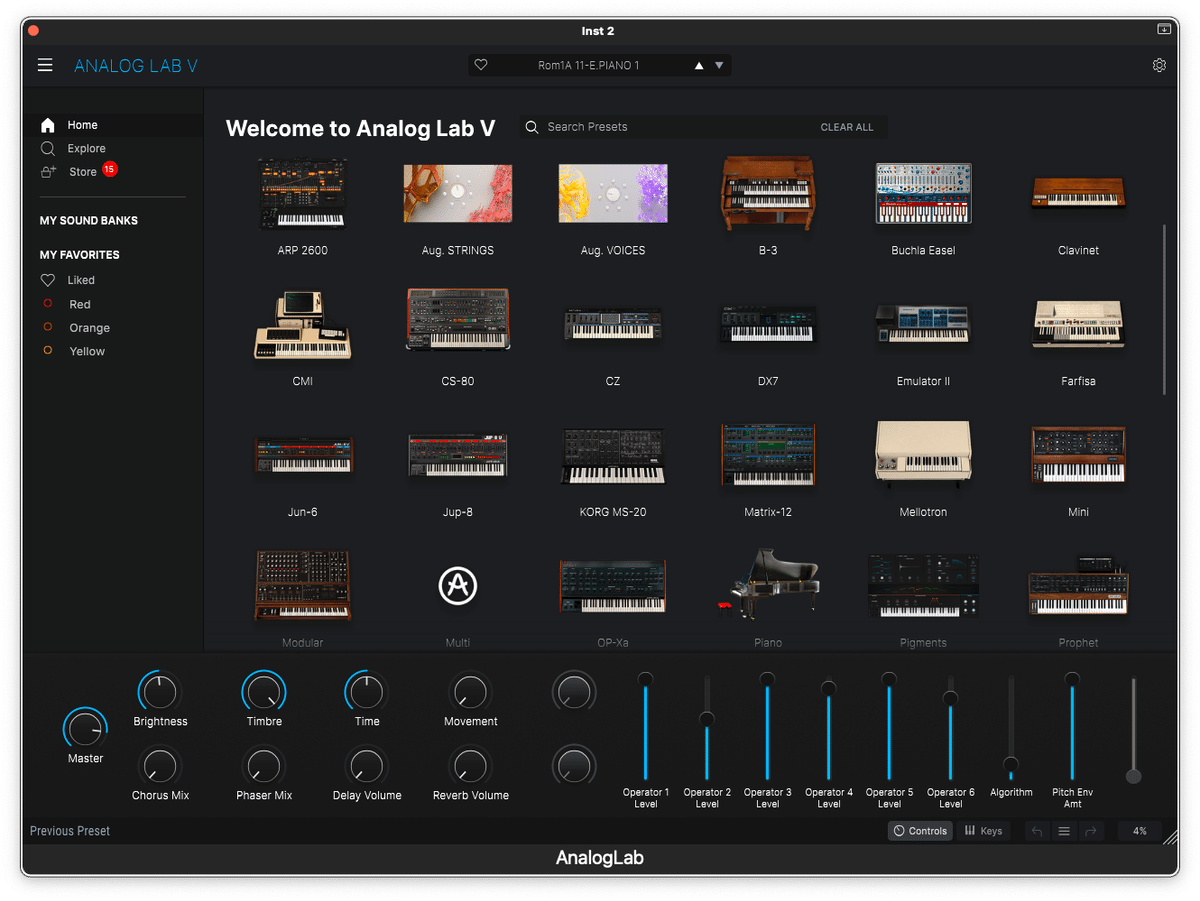The height and width of the screenshot is (901, 1200).
Task: Click the 4% CPU meter
Action: pyautogui.click(x=1140, y=831)
